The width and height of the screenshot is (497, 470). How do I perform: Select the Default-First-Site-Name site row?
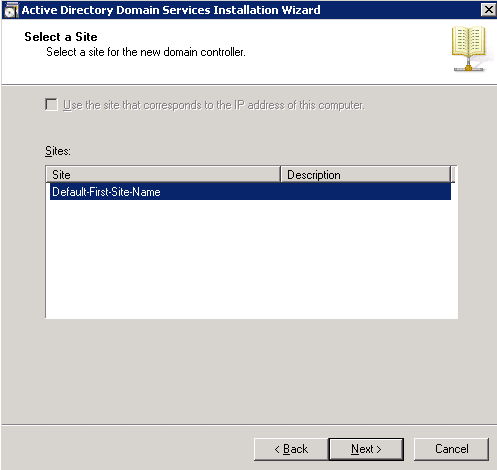click(x=250, y=192)
